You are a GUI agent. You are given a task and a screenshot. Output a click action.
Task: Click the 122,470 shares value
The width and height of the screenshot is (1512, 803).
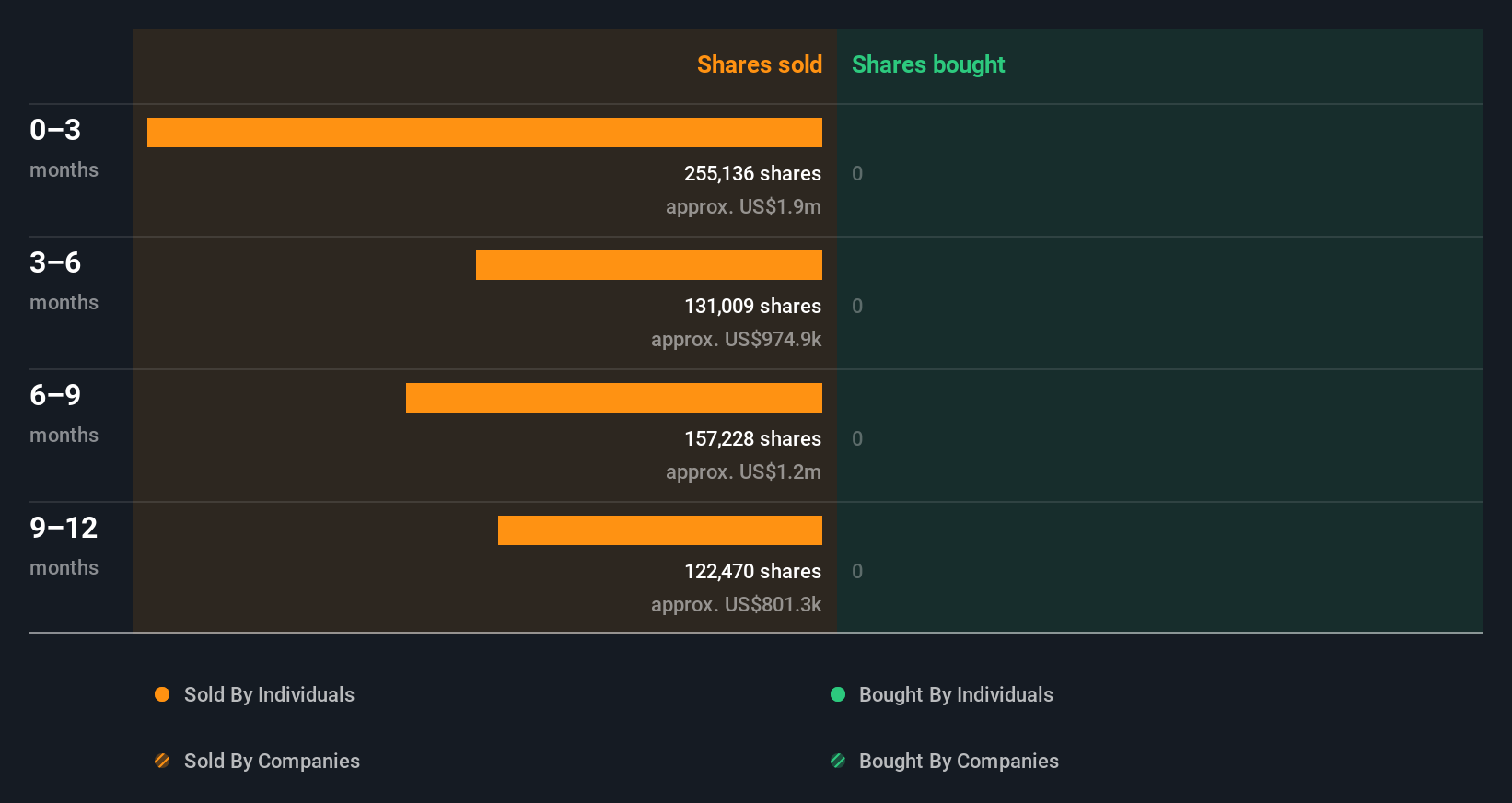tap(752, 571)
